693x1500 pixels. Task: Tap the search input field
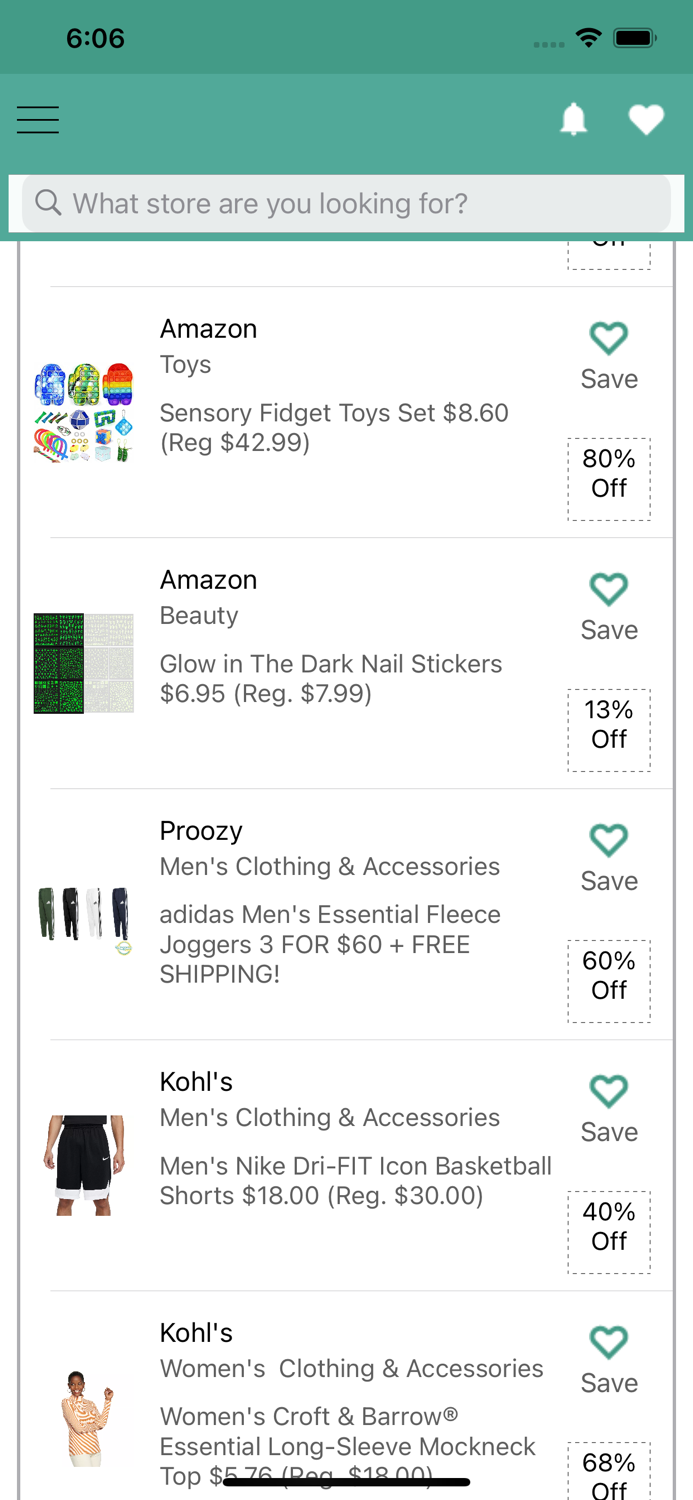(x=346, y=203)
